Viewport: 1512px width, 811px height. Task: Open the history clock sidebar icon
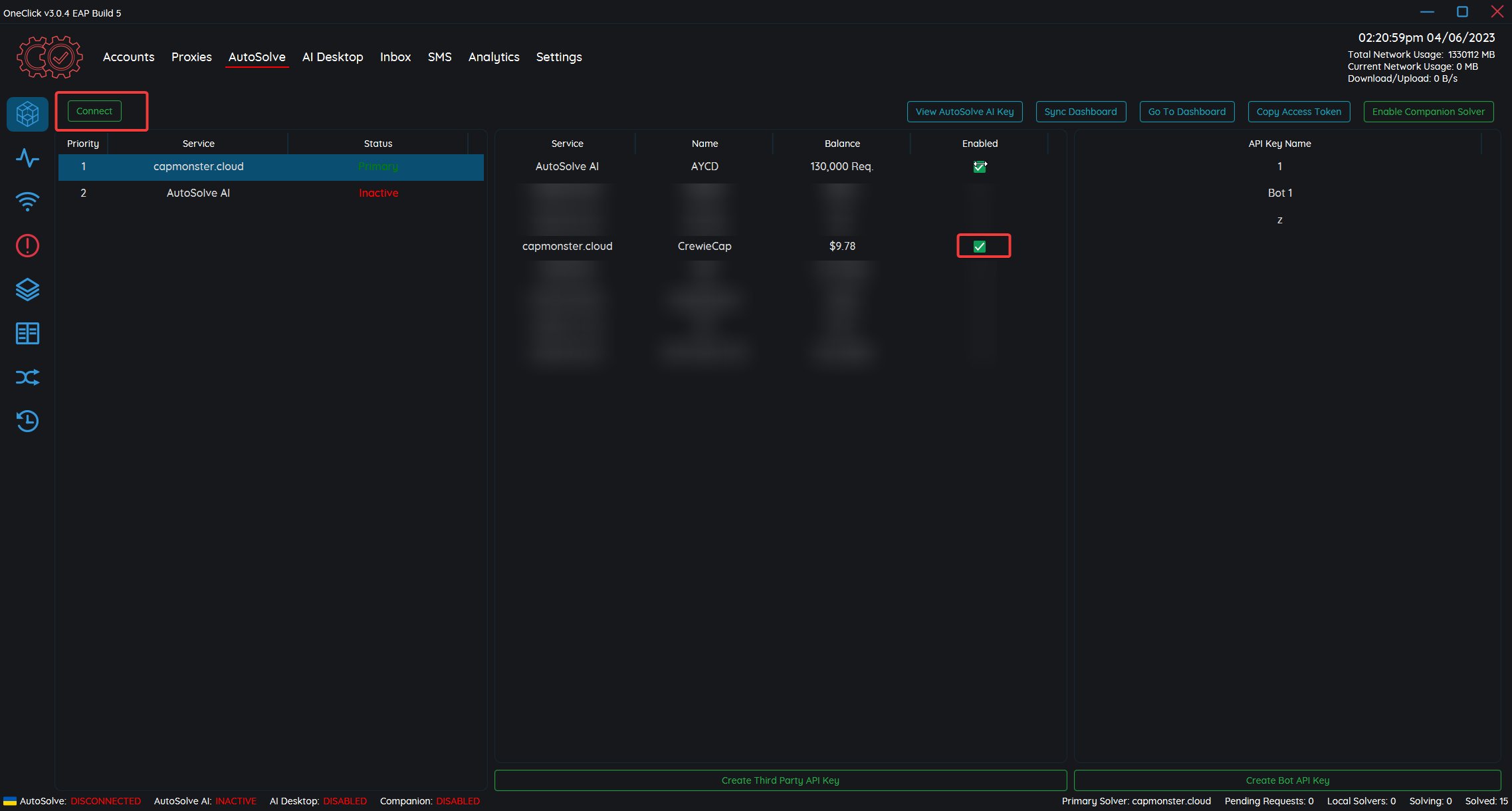click(x=27, y=421)
